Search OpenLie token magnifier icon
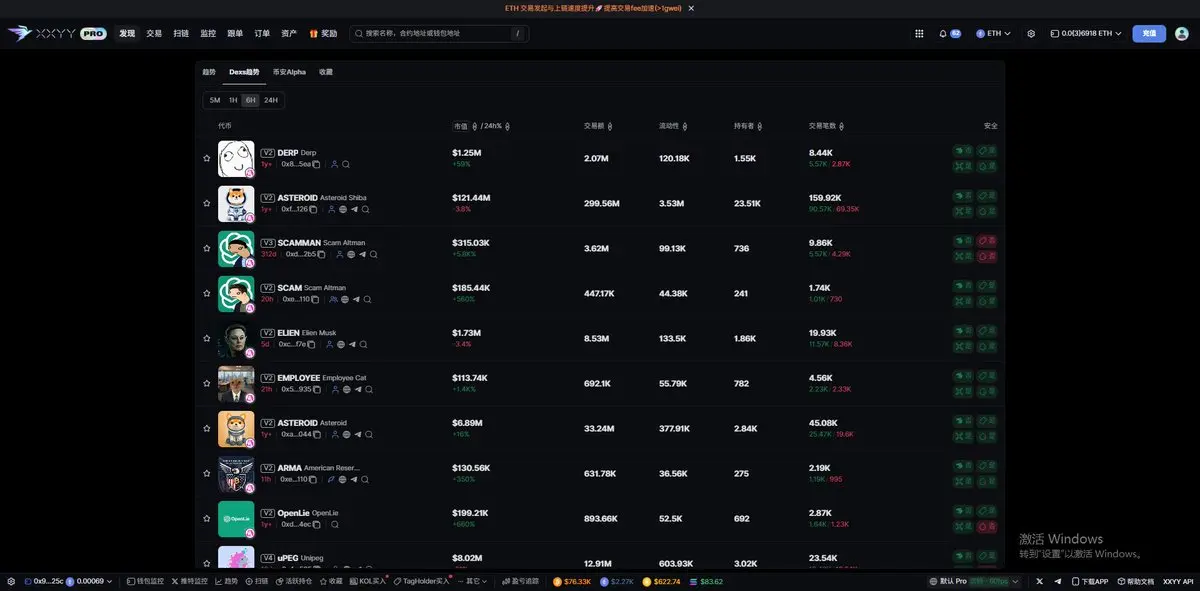The image size is (1200, 591). coord(334,524)
